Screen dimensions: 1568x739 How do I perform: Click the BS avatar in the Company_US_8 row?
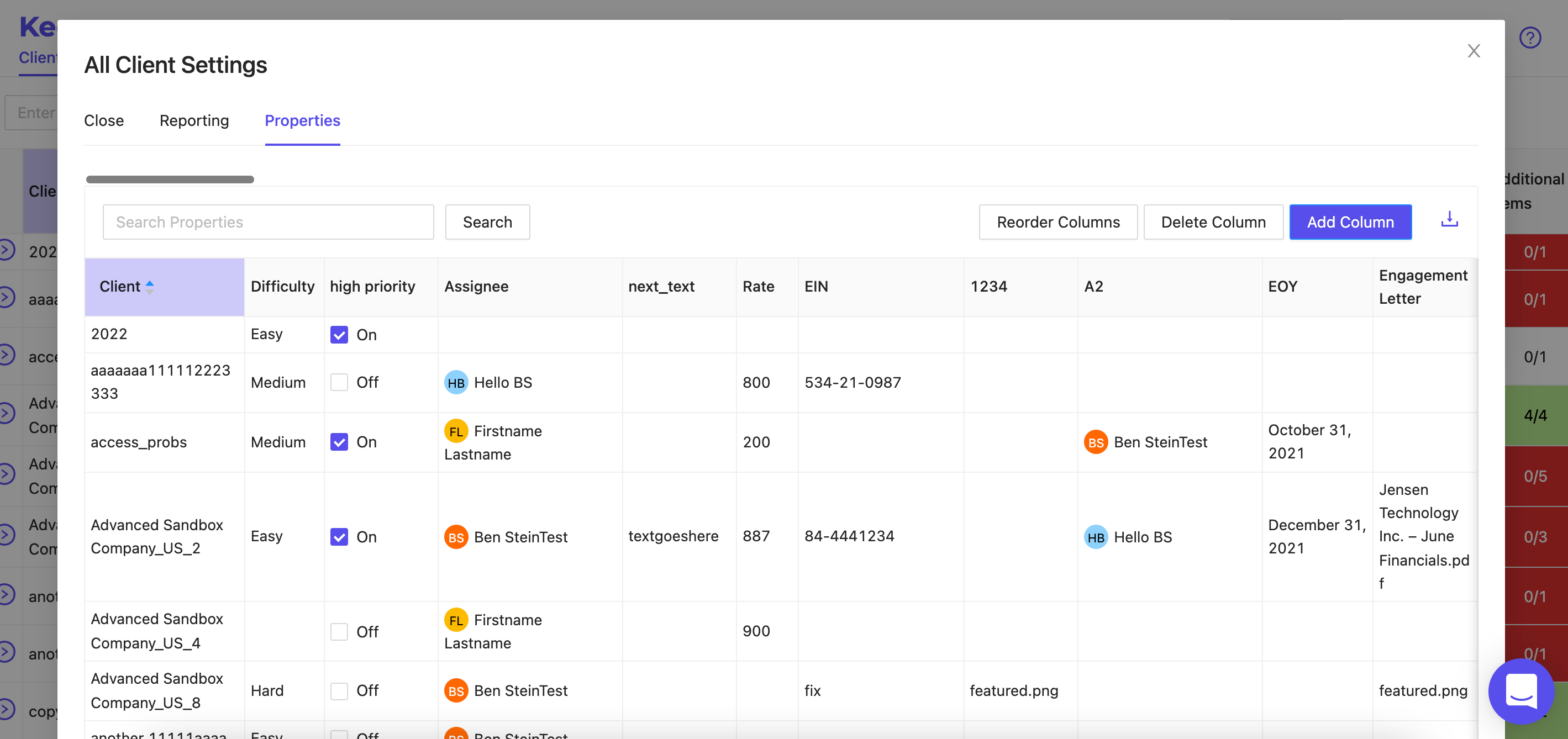[455, 691]
